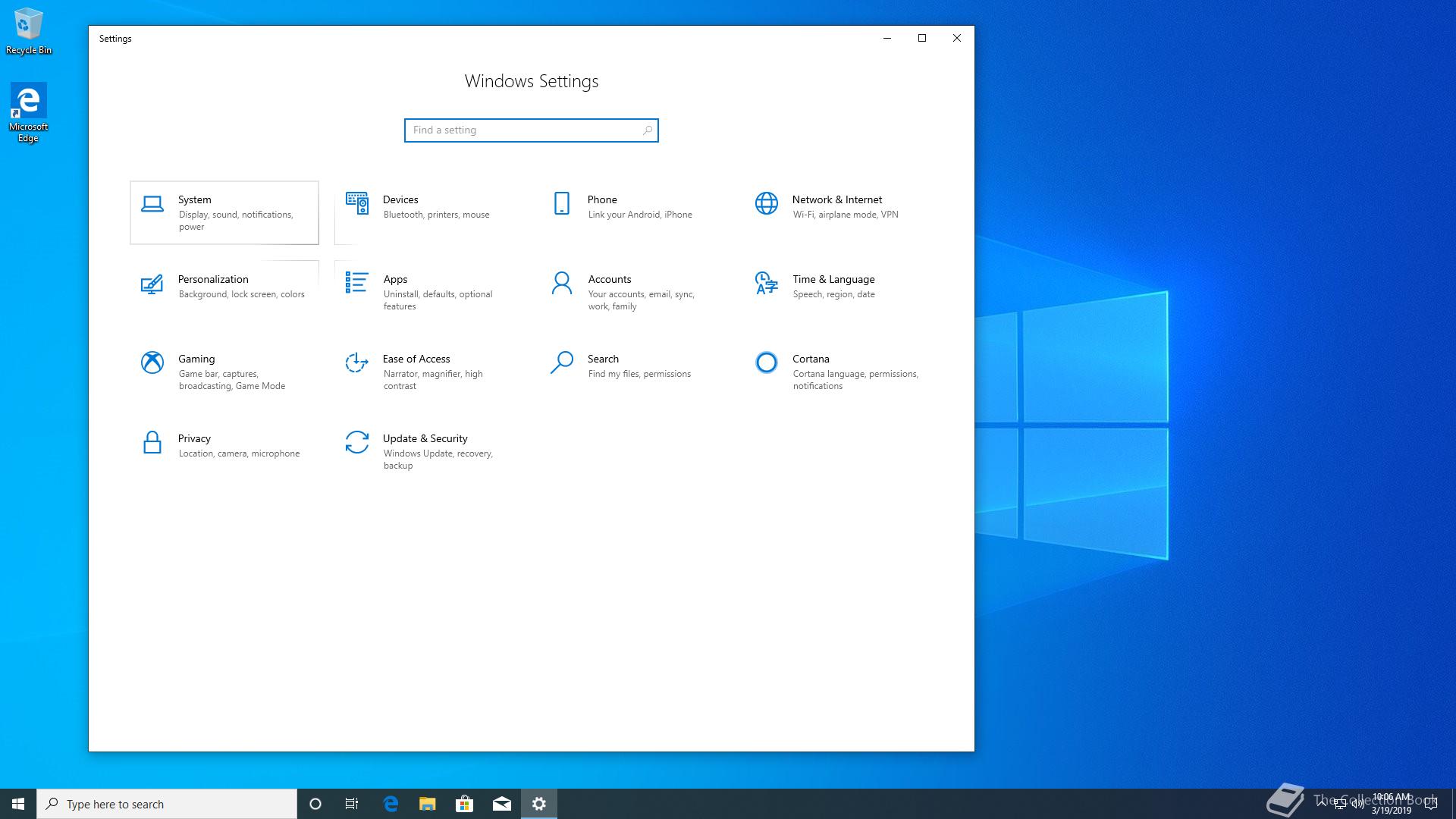Open the Search magnifier category icon
This screenshot has width=1456, height=819.
[x=562, y=362]
